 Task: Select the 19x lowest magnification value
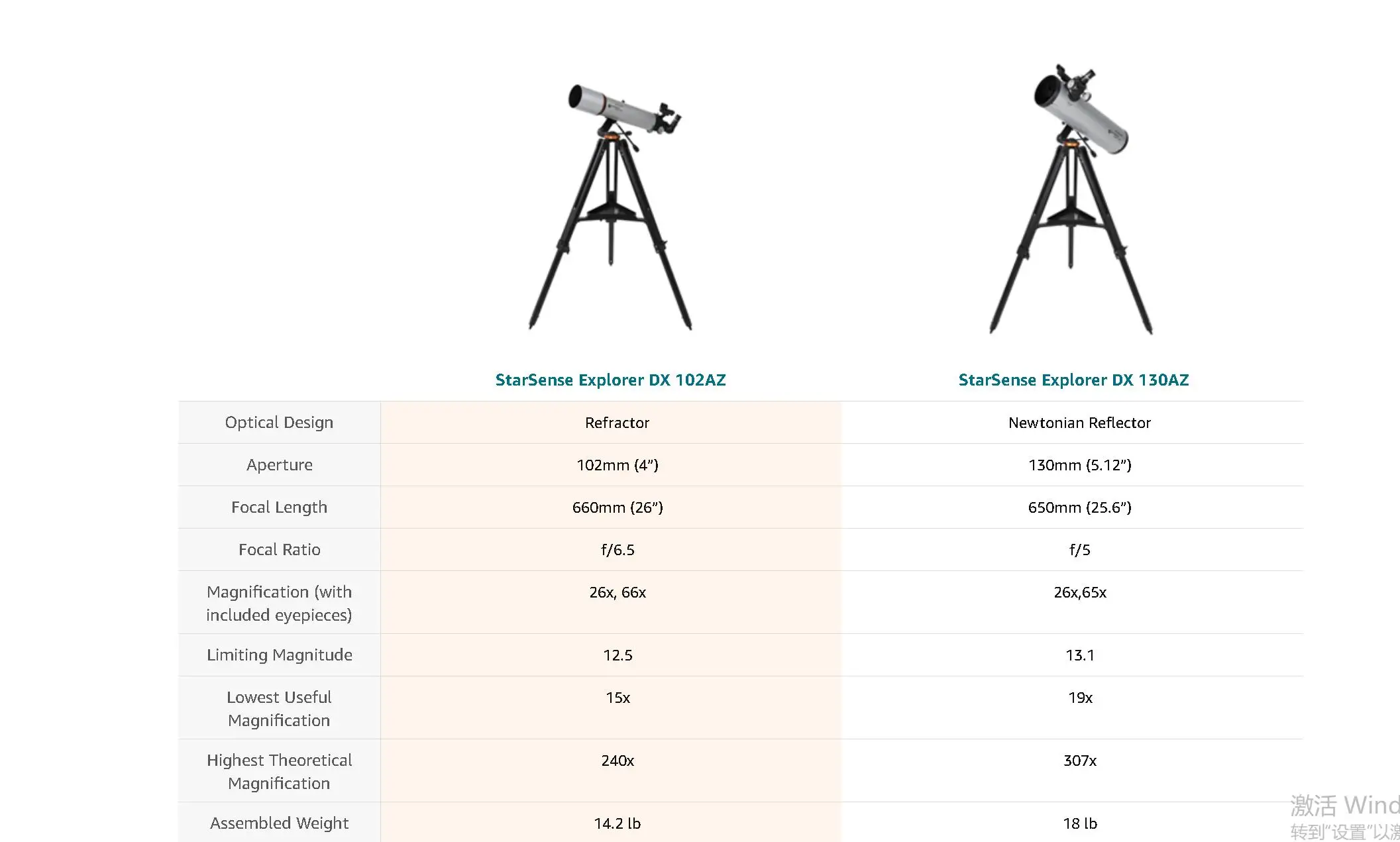1079,698
